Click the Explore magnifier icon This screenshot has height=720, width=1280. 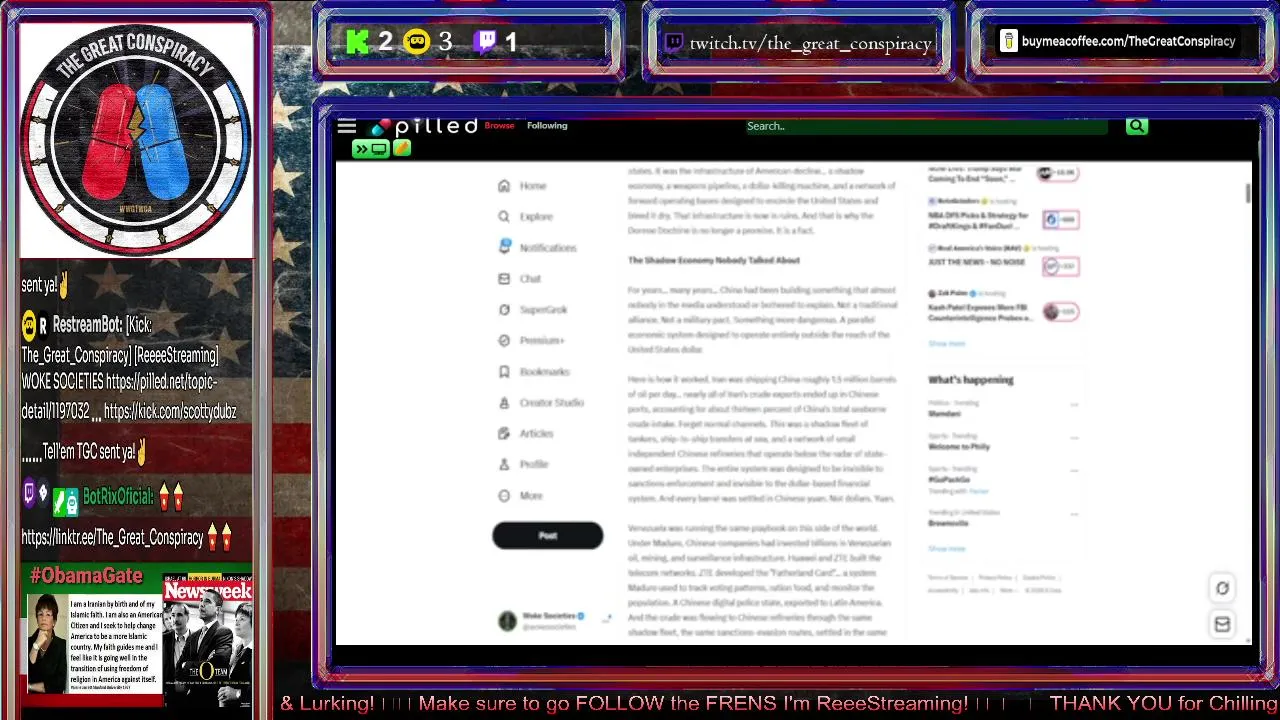(x=504, y=217)
